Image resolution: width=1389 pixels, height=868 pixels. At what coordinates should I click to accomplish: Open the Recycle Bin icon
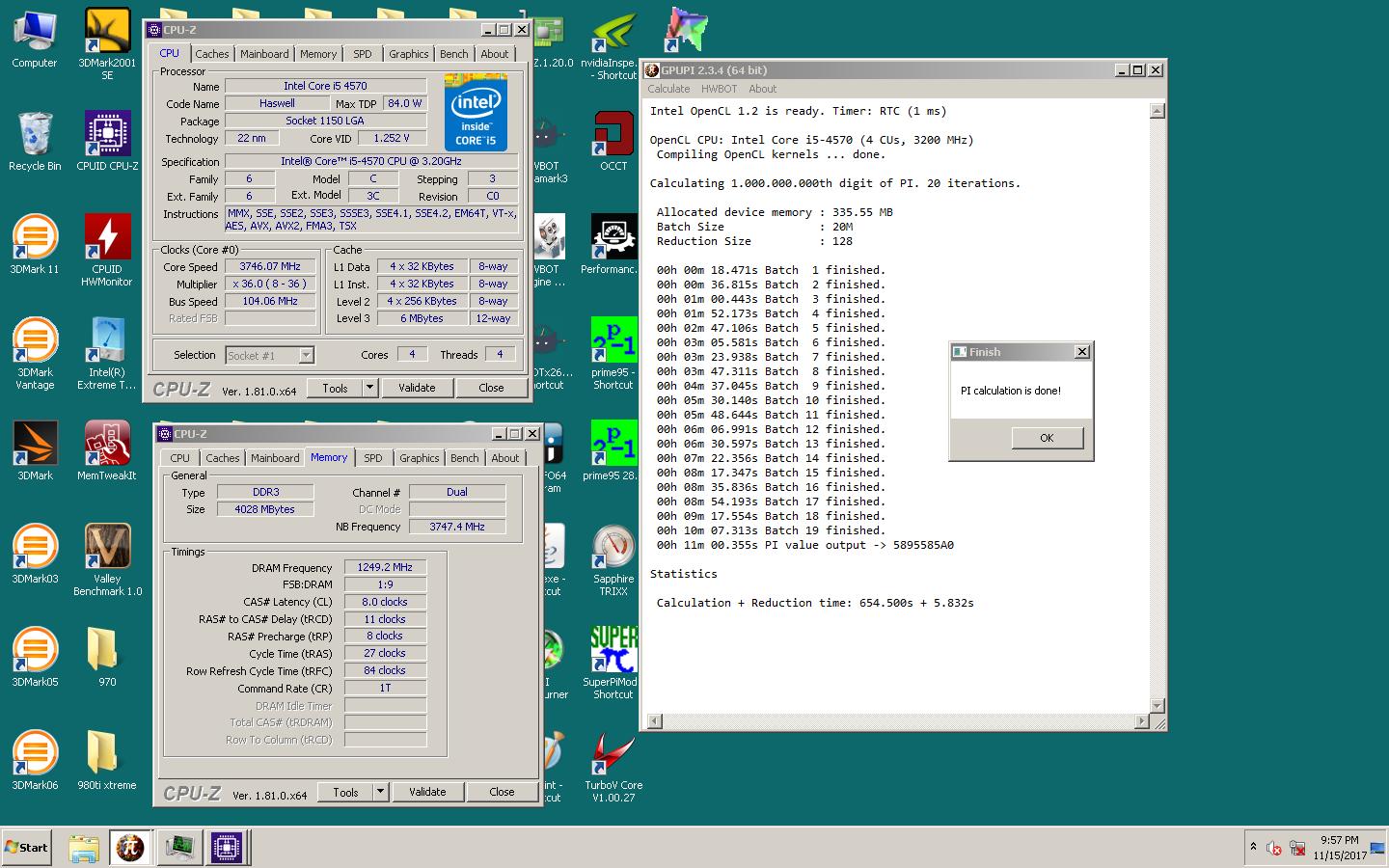click(35, 141)
